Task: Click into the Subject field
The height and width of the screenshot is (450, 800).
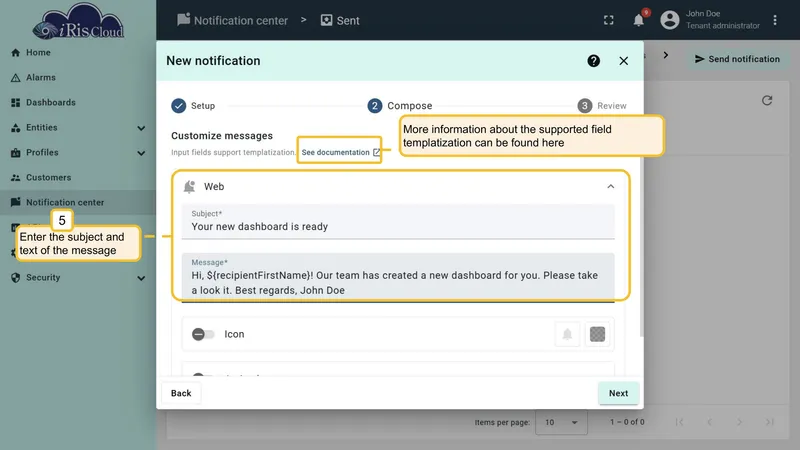Action: (x=398, y=221)
